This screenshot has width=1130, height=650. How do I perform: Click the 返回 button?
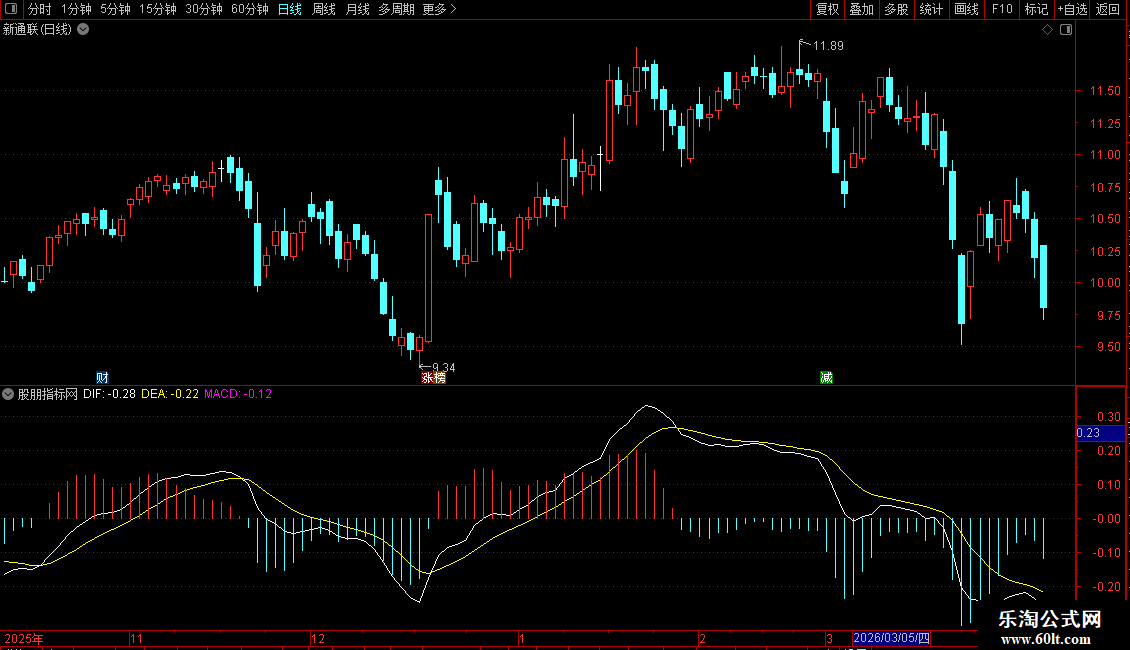(x=1108, y=9)
